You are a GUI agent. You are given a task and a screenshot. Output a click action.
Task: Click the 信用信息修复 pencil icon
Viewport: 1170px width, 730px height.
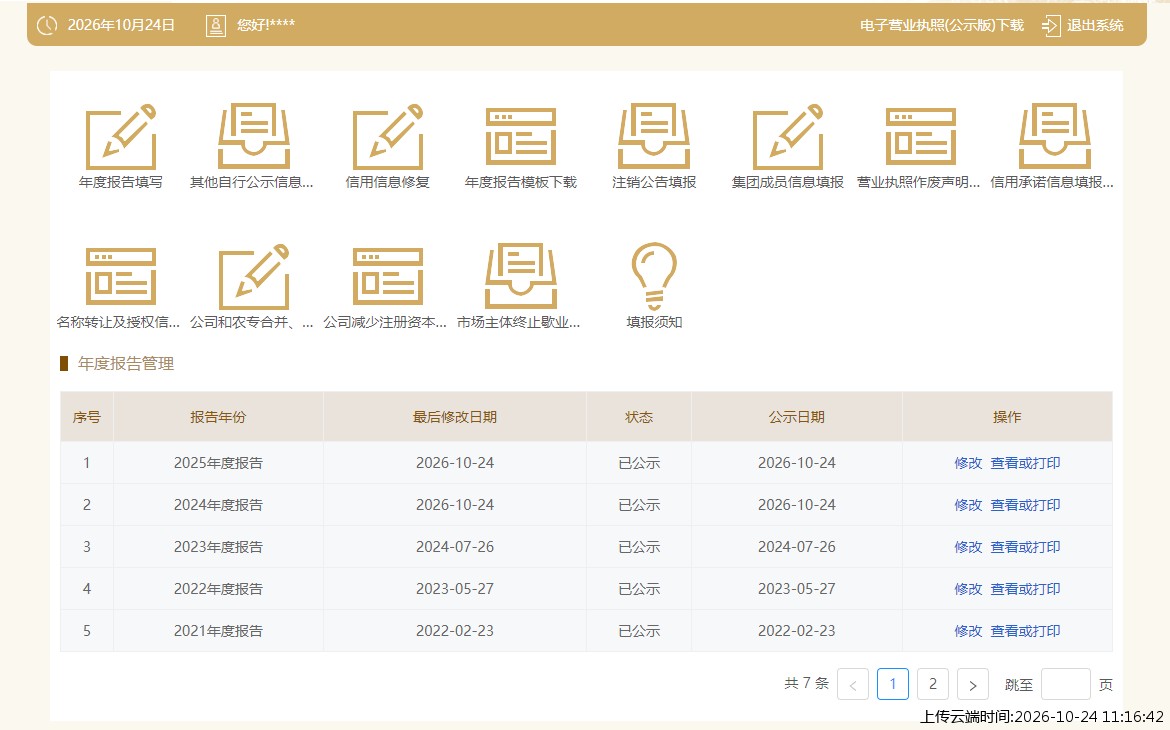[x=388, y=137]
